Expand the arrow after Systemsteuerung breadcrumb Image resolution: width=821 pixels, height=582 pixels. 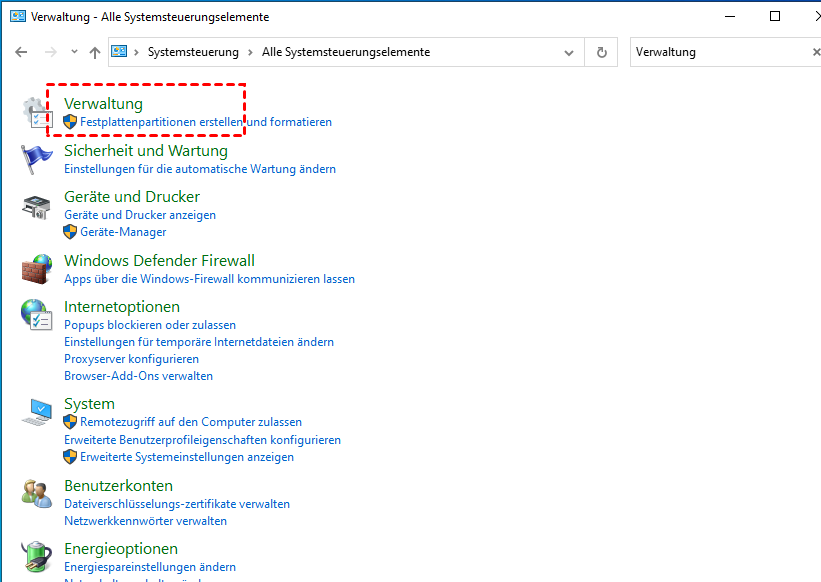(250, 52)
